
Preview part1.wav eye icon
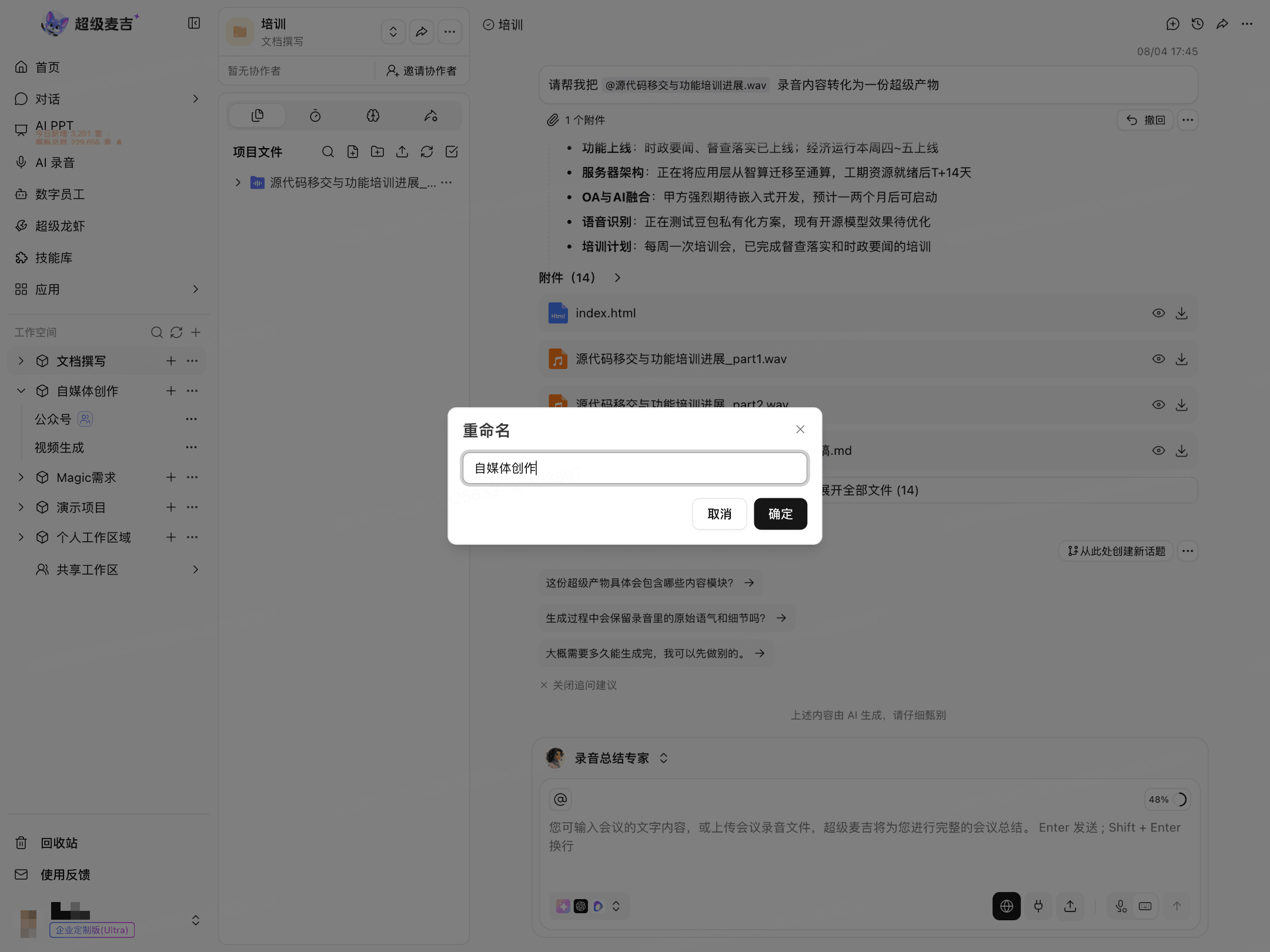coord(1158,359)
